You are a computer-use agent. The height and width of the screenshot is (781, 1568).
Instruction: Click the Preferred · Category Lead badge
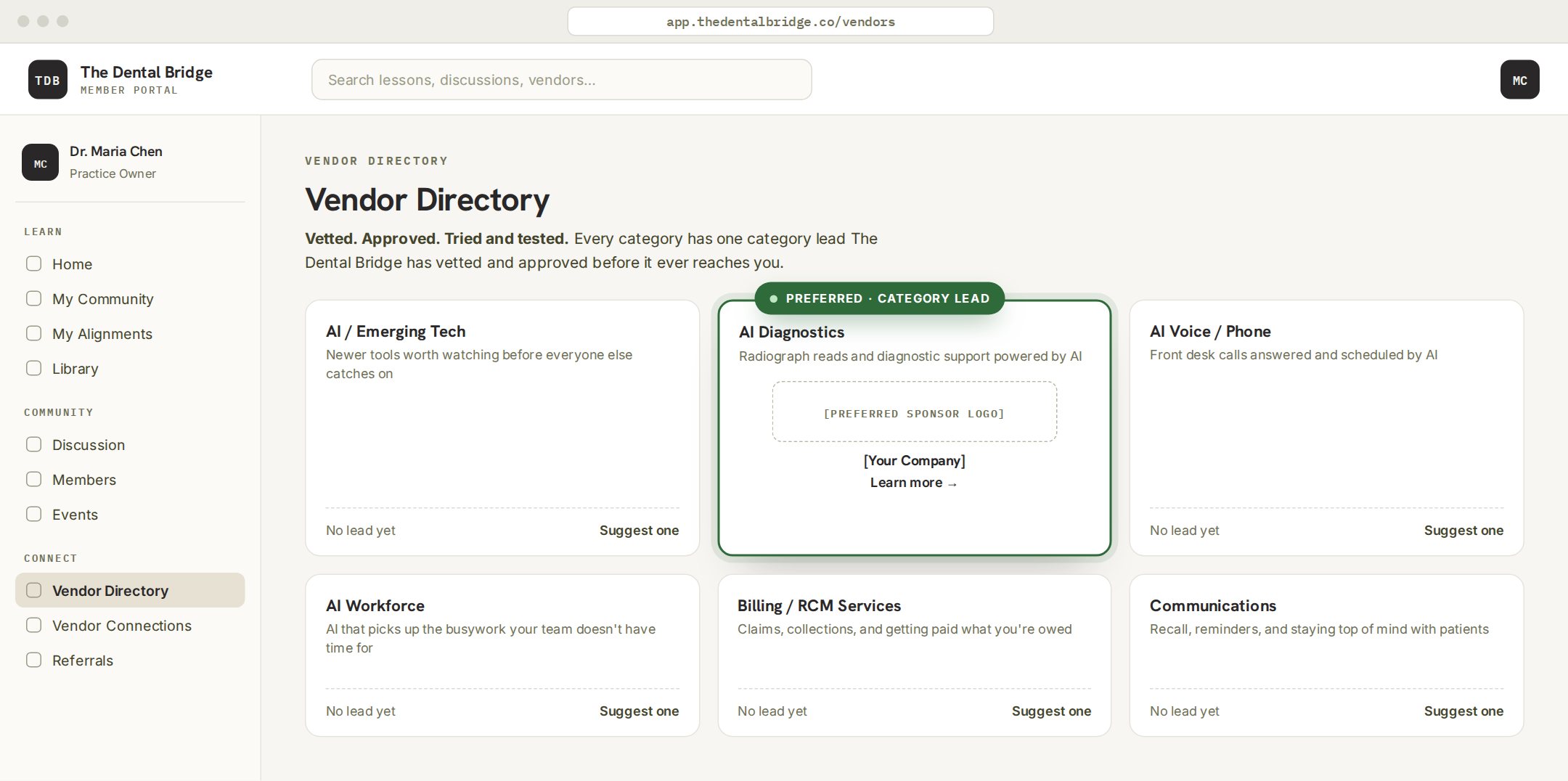click(879, 298)
